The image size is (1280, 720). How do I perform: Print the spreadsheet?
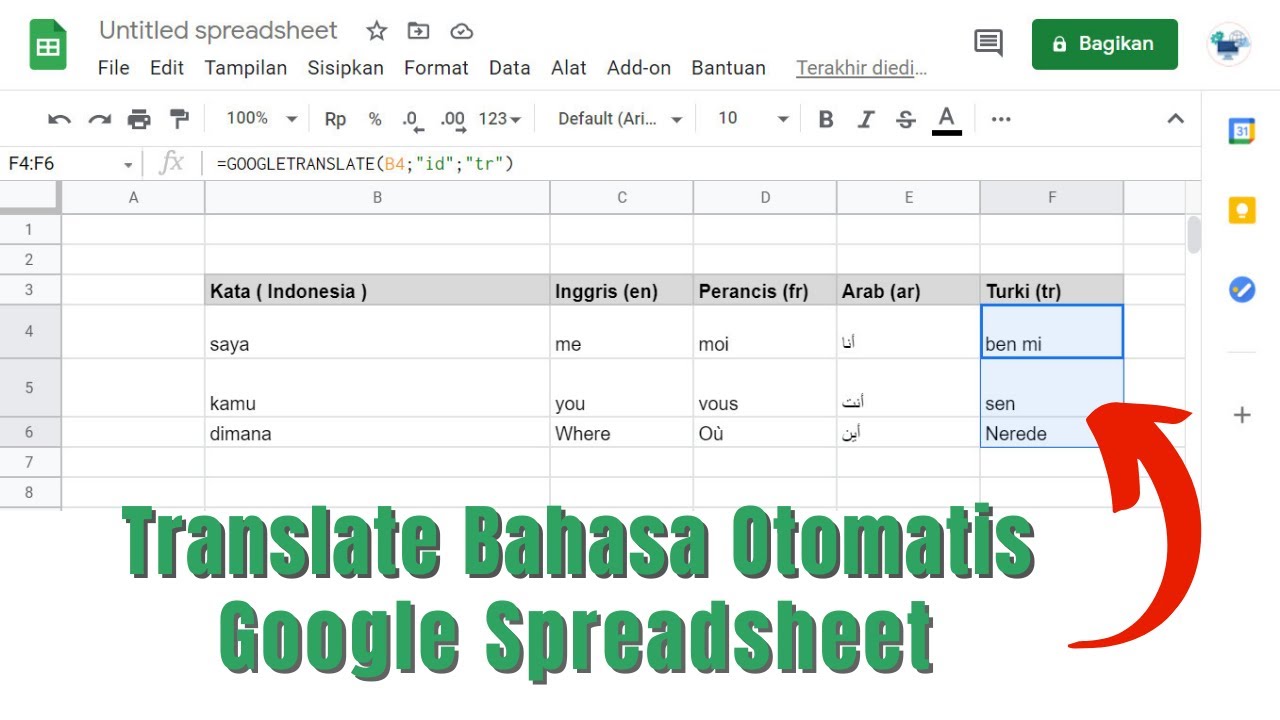point(139,119)
